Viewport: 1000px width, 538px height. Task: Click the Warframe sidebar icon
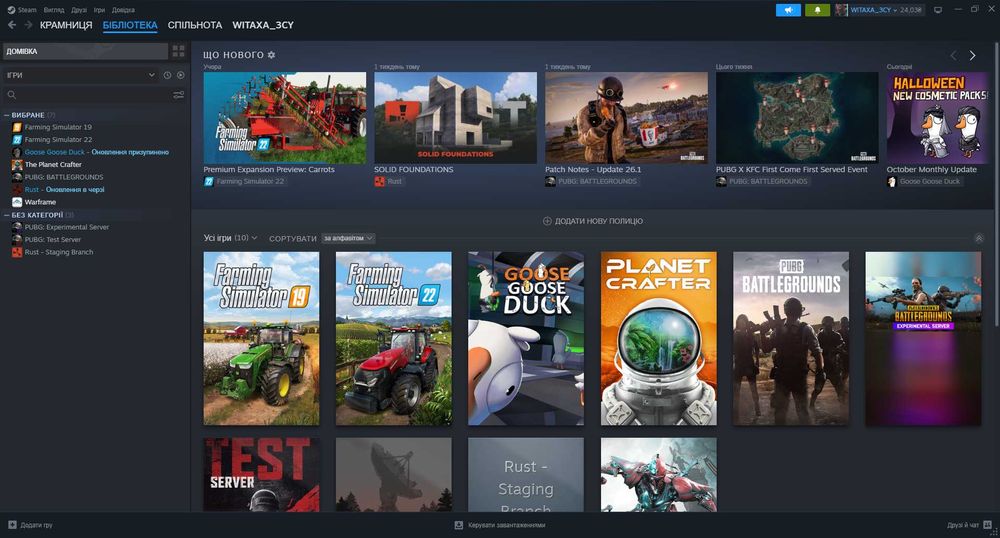[x=17, y=202]
